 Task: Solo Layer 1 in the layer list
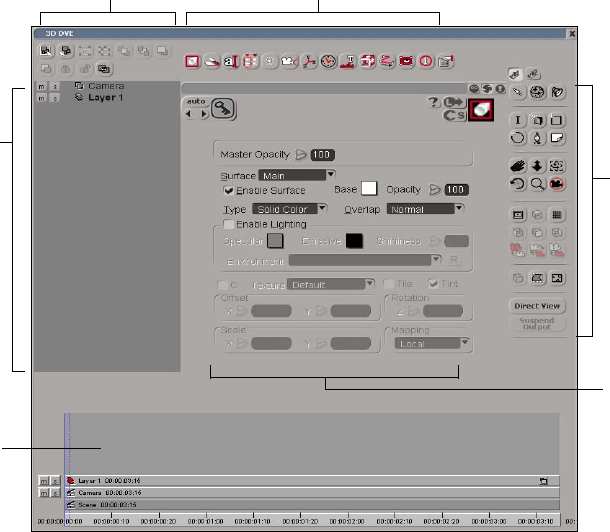tap(55, 98)
